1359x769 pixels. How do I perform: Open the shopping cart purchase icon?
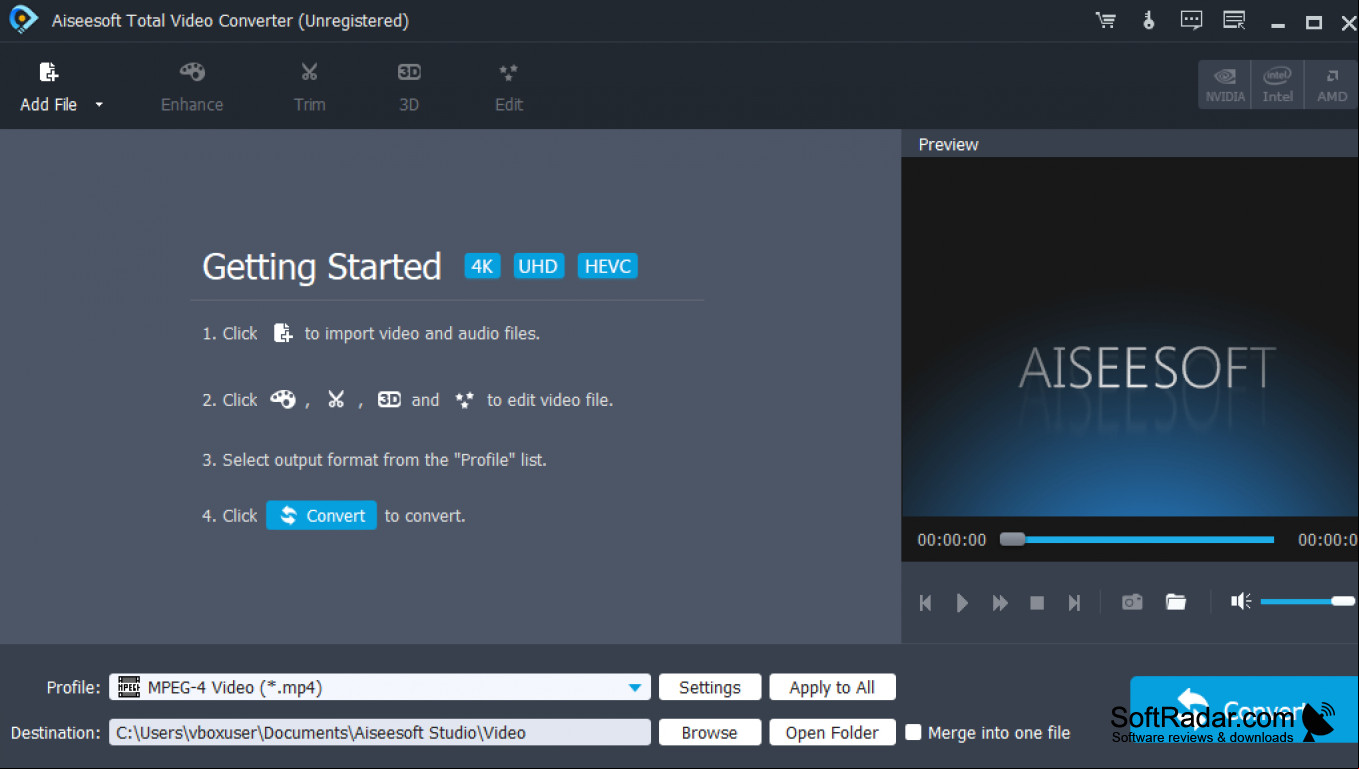[1106, 20]
